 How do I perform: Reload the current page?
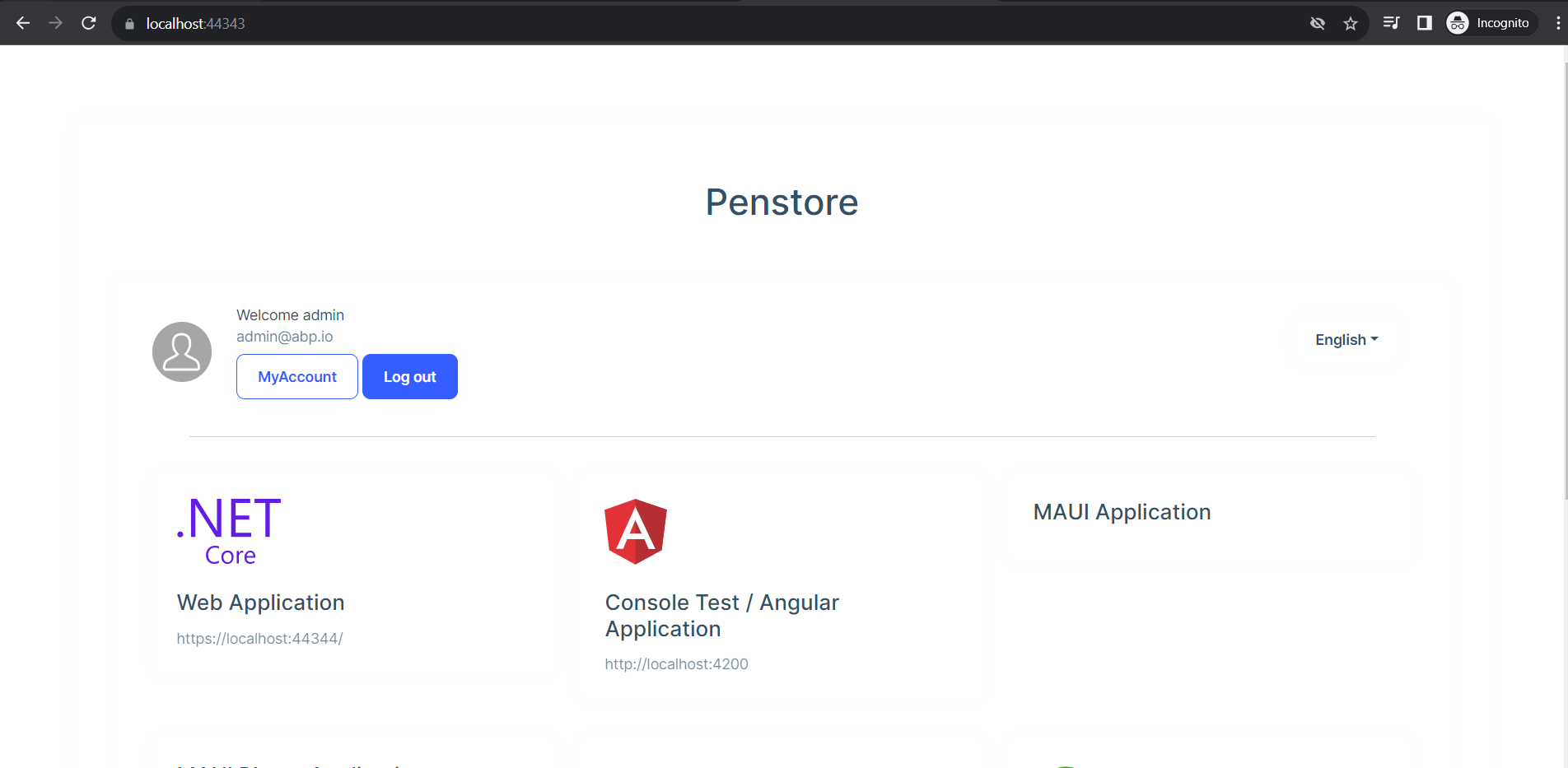pyautogui.click(x=89, y=23)
